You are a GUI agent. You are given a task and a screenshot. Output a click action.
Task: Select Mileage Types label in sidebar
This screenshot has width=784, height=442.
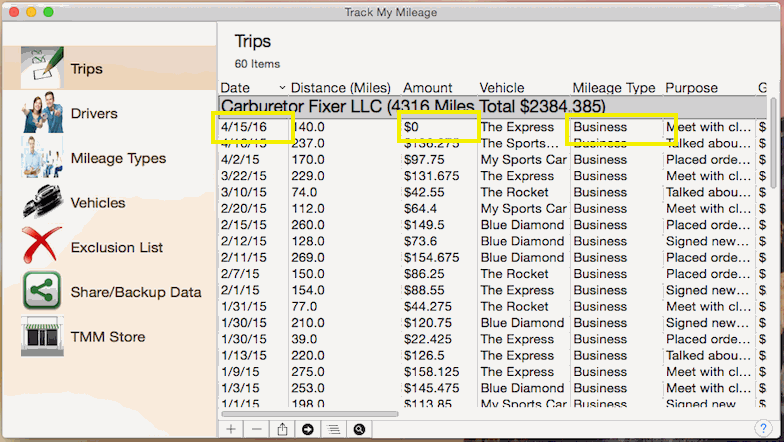pos(118,158)
